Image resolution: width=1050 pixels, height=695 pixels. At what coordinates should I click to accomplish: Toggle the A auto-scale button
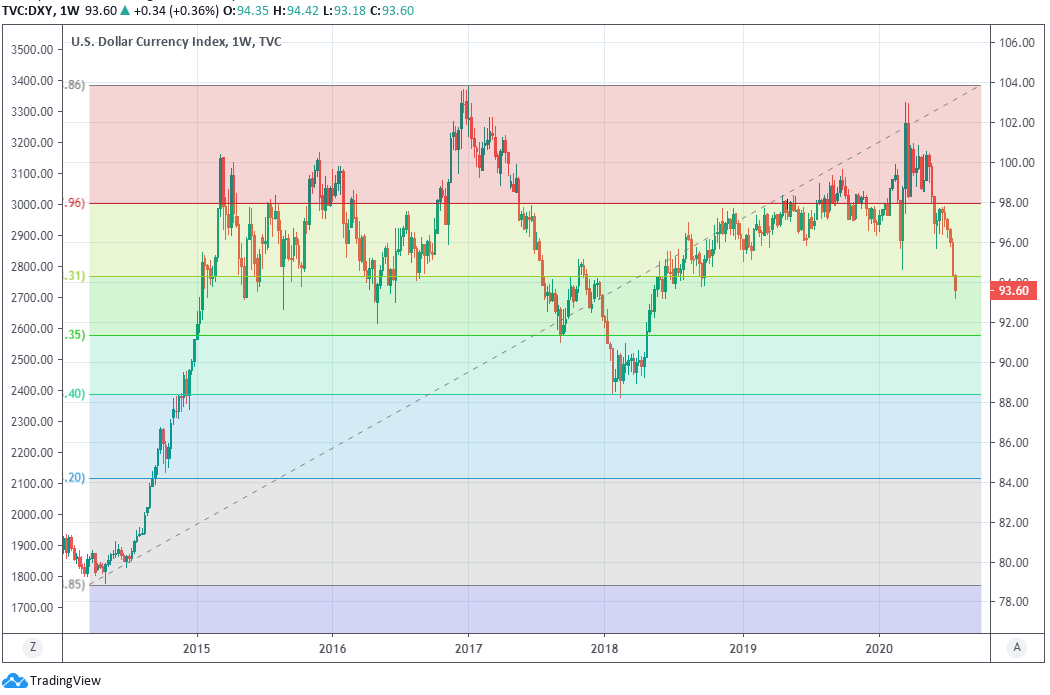[x=1017, y=647]
